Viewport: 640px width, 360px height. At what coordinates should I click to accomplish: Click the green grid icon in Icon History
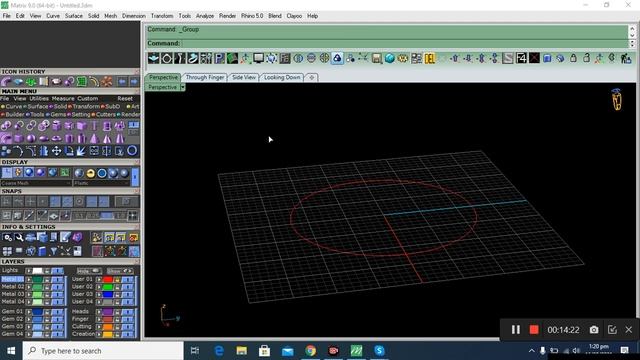click(x=82, y=82)
